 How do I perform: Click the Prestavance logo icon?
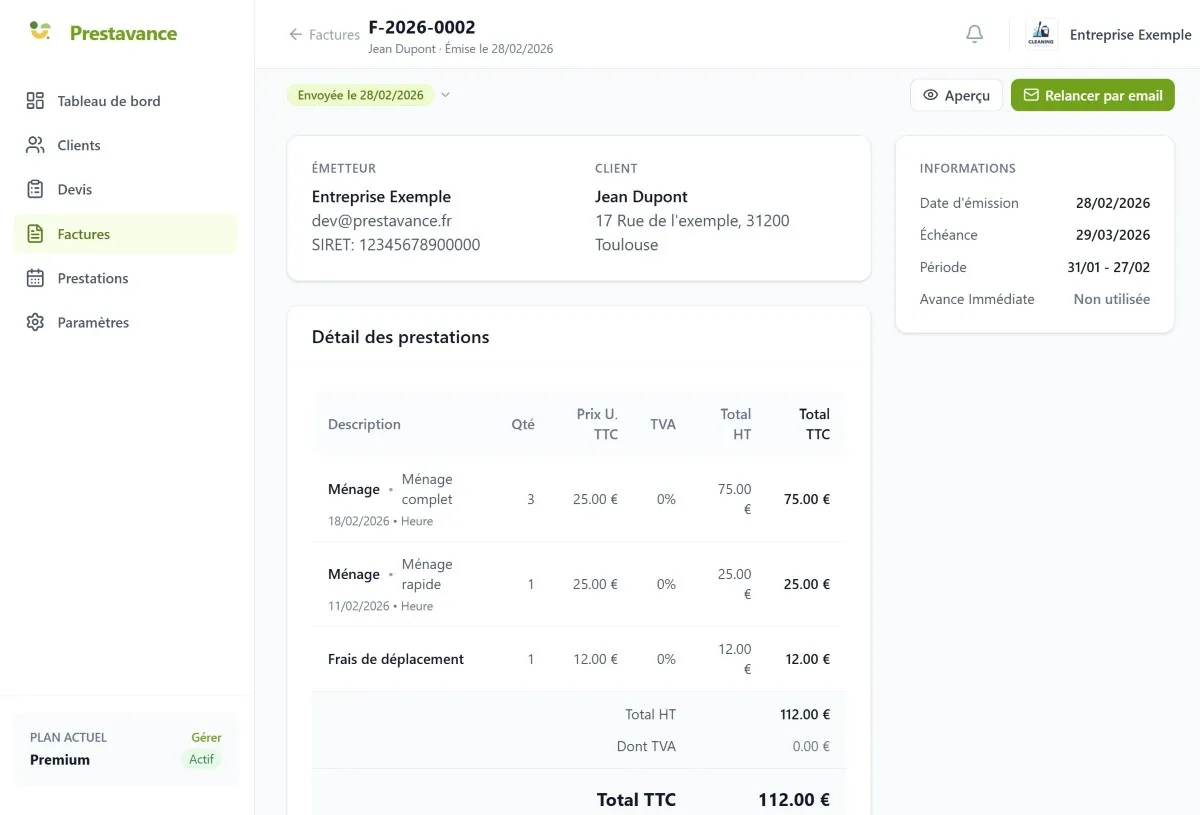40,31
